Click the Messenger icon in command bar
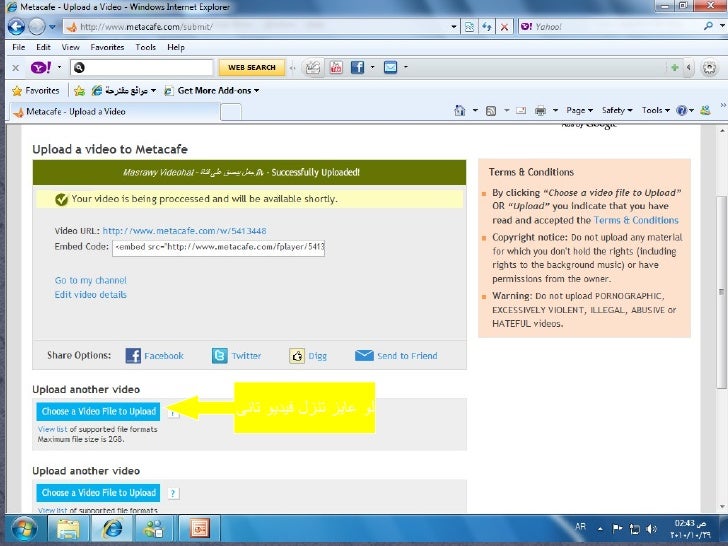The width and height of the screenshot is (728, 546). click(x=705, y=110)
